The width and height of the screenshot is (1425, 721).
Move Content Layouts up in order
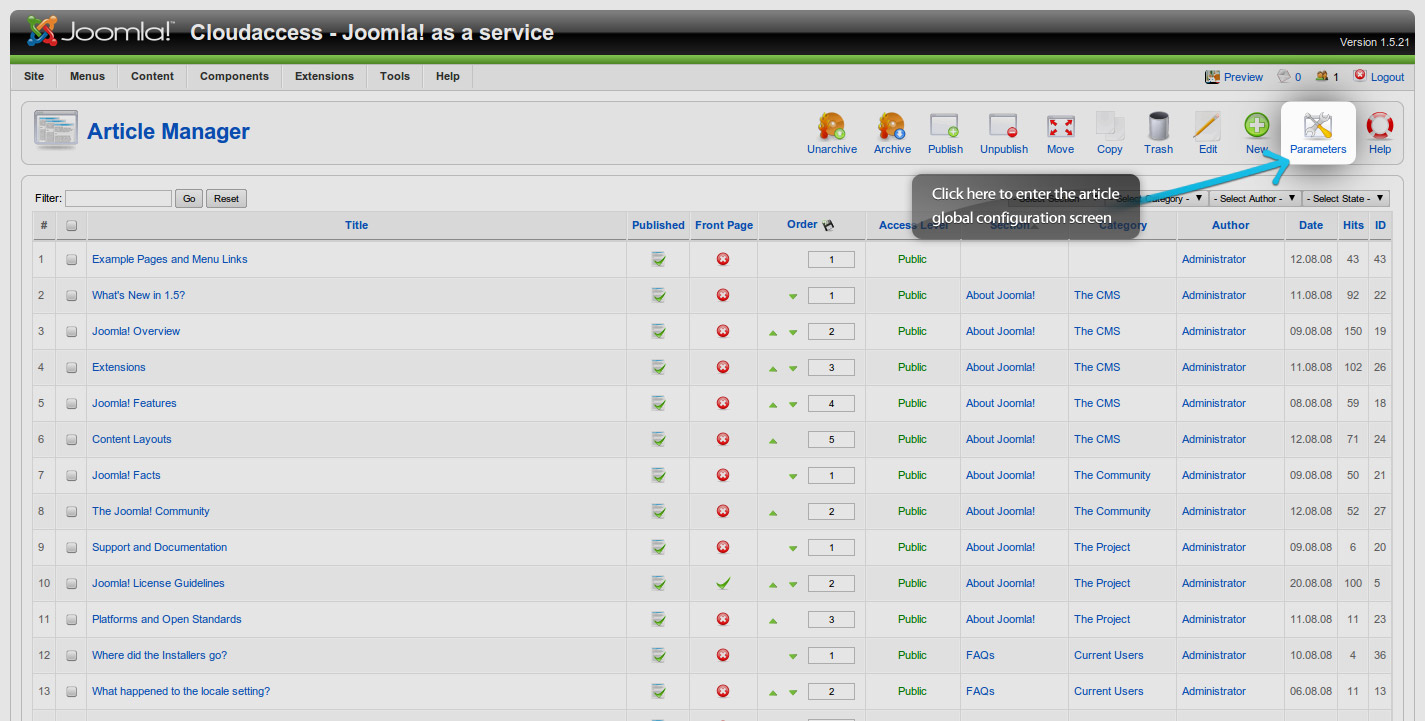tap(773, 440)
